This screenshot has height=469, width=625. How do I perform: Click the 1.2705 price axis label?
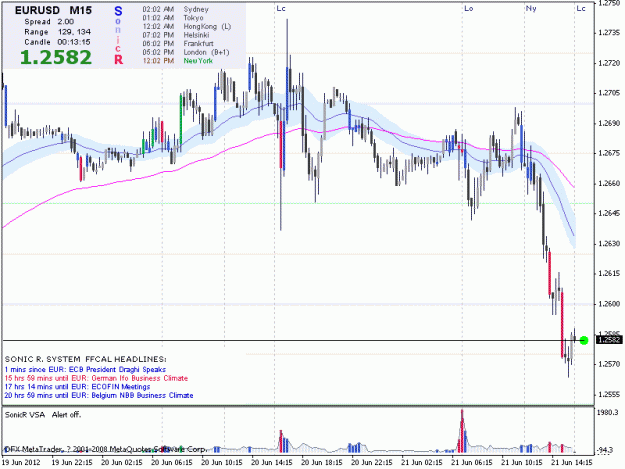[609, 93]
